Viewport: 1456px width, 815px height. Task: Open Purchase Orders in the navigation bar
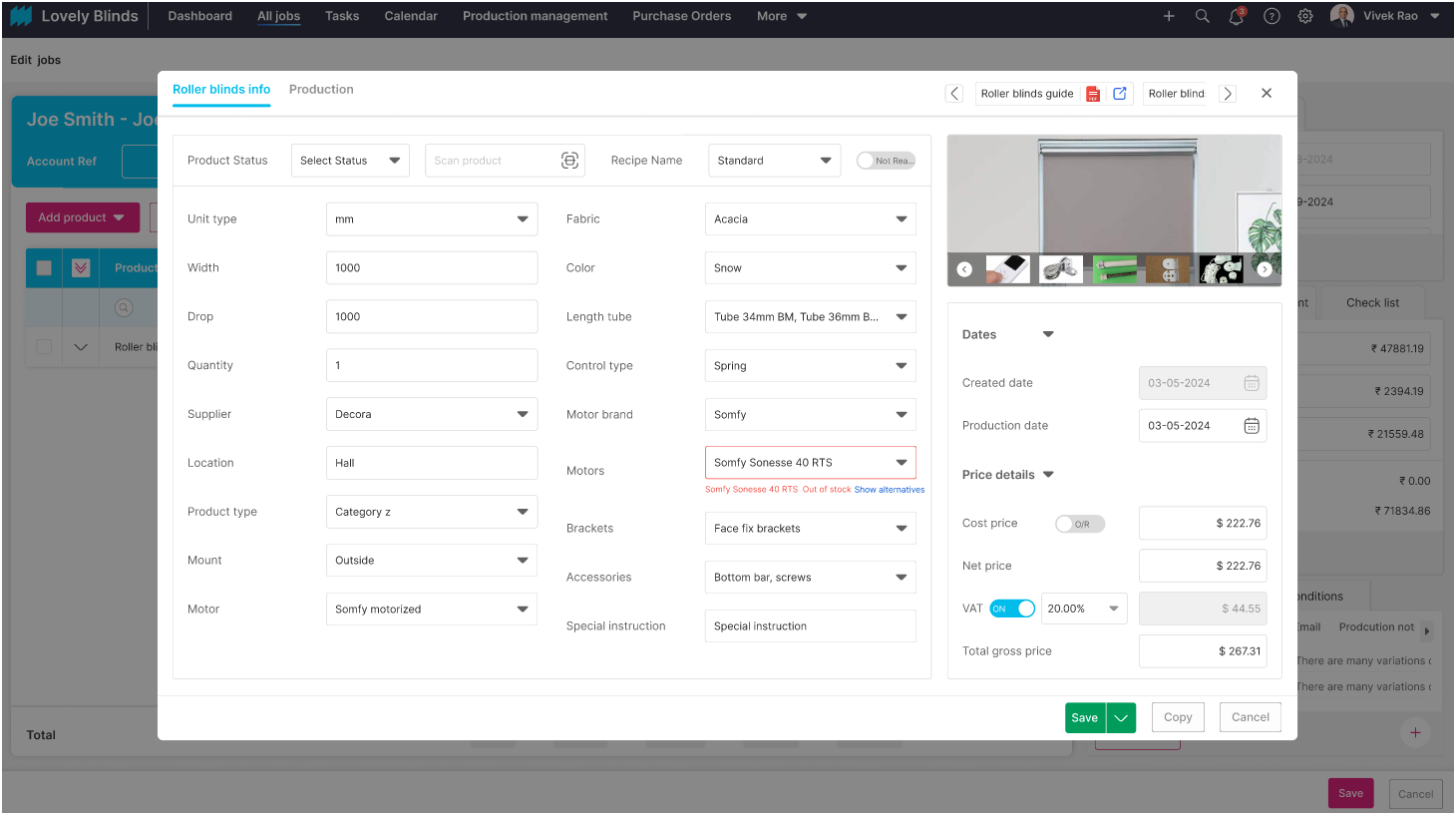click(681, 17)
